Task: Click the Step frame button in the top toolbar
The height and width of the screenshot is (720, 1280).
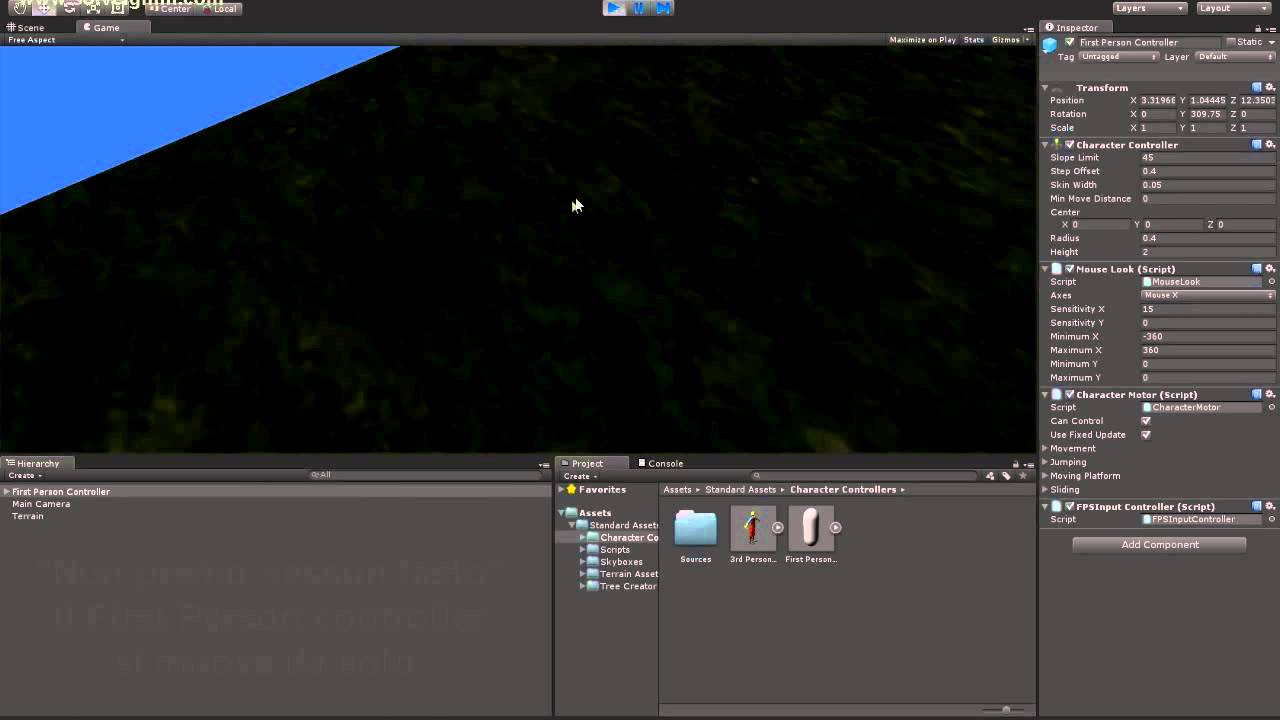Action: tap(663, 8)
